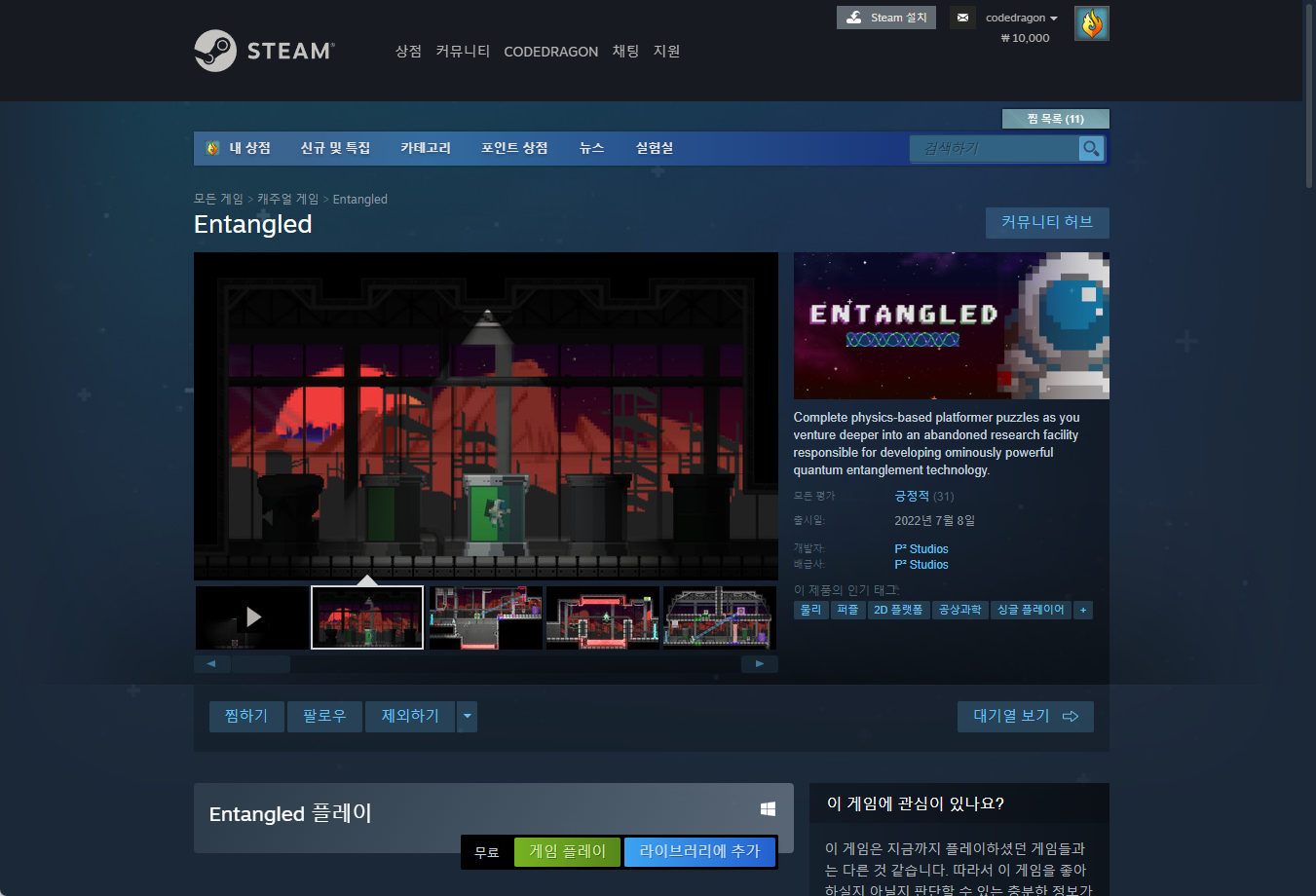
Task: Click the Entangled capsule banner image
Action: click(951, 325)
